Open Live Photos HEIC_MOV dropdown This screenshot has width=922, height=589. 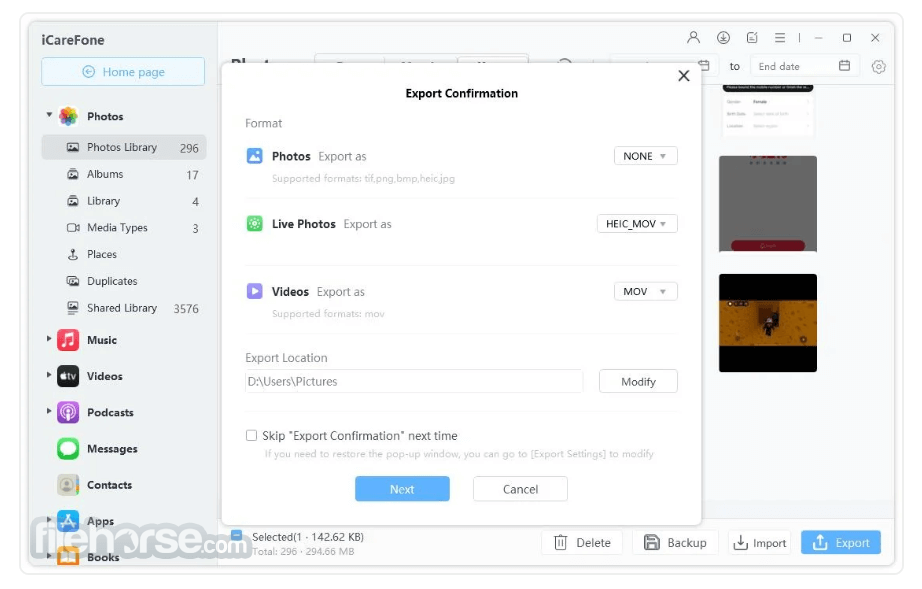(637, 223)
